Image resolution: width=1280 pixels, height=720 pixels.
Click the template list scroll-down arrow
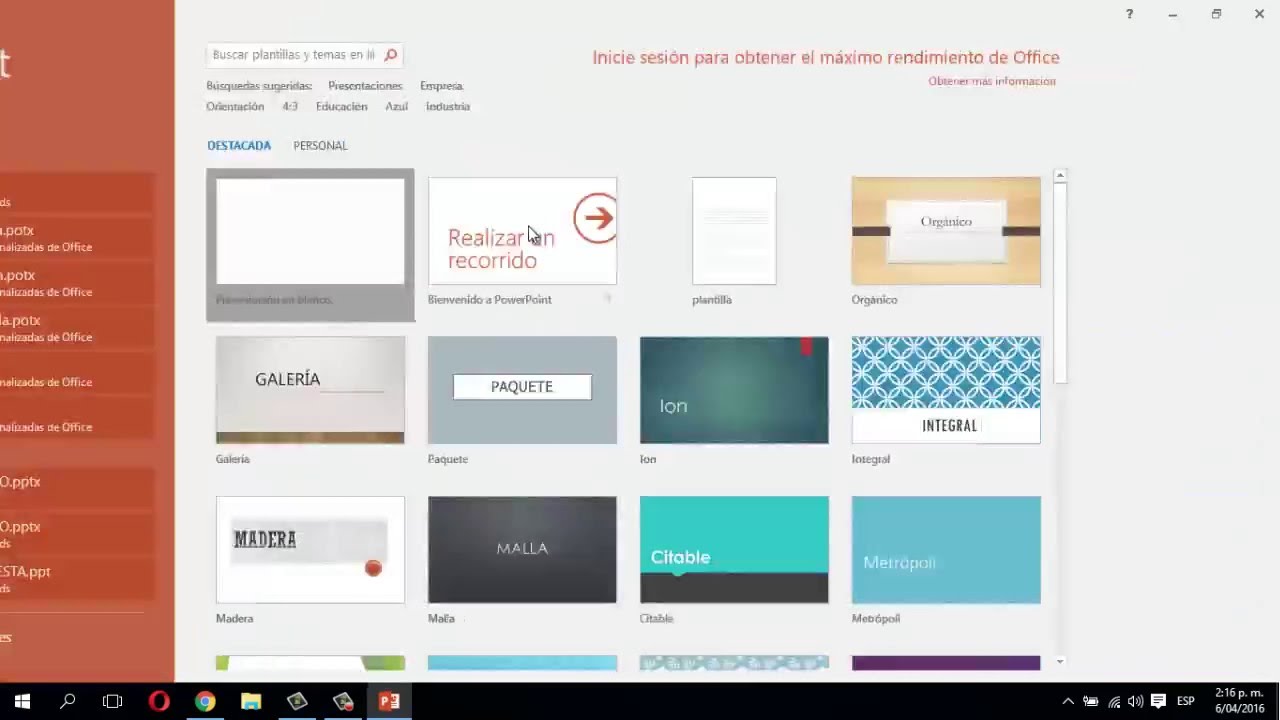pos(1060,661)
